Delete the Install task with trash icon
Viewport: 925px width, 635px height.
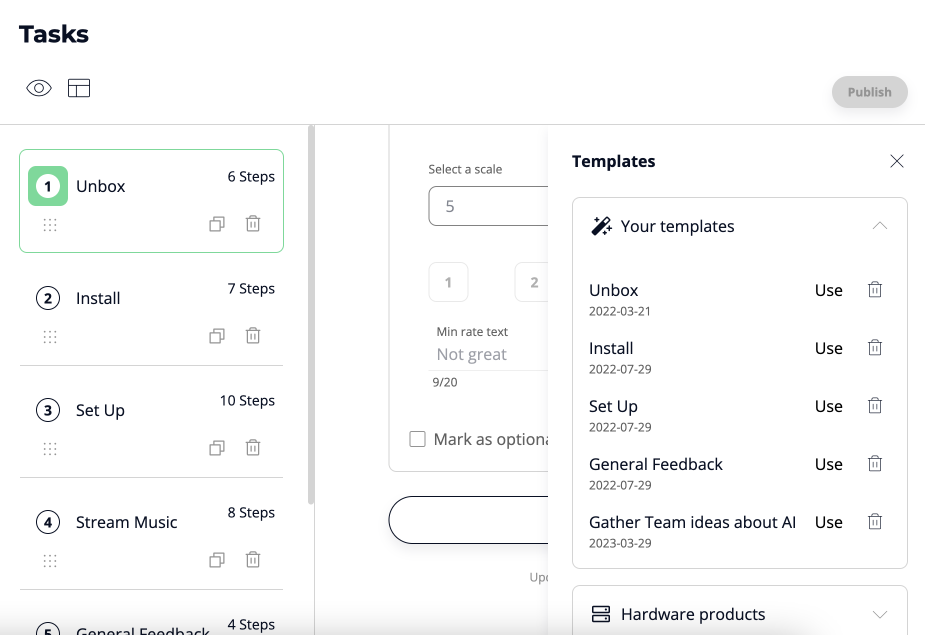253,336
